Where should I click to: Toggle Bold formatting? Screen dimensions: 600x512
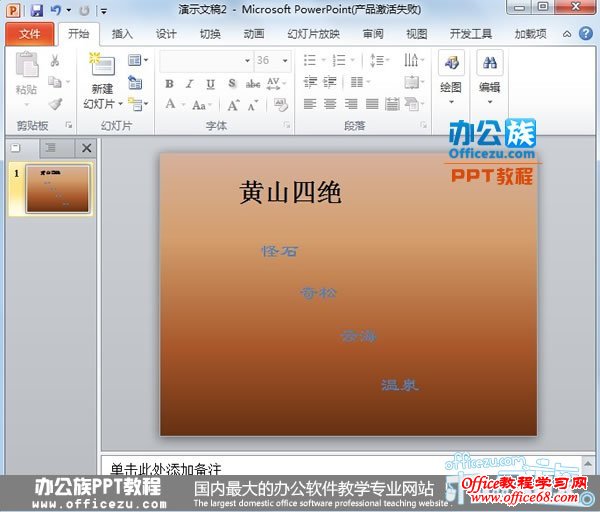coord(170,84)
